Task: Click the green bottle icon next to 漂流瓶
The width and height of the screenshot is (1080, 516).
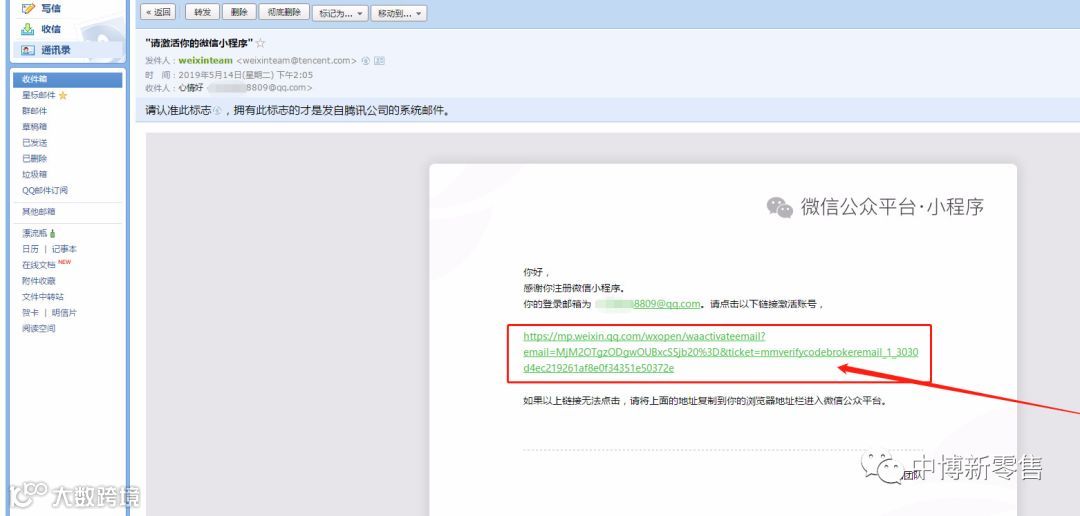Action: 52,234
